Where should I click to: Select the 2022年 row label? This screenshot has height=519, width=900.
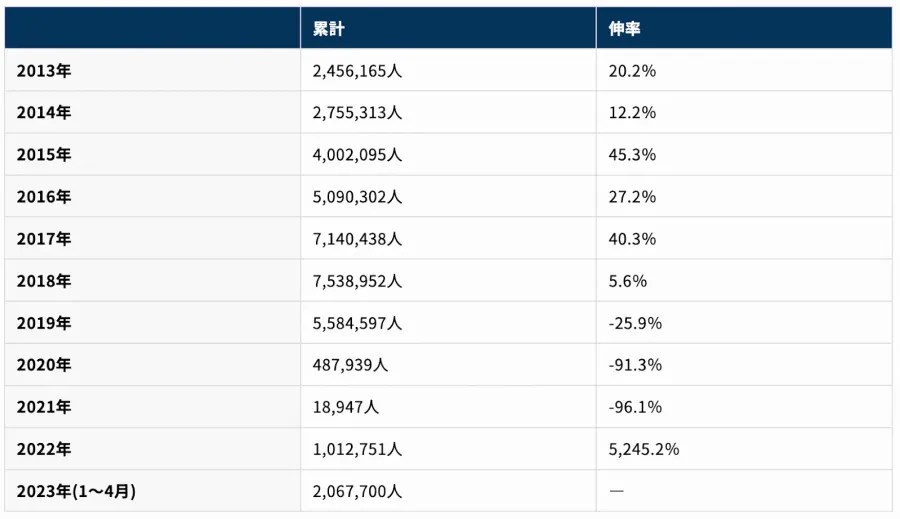[x=44, y=449]
